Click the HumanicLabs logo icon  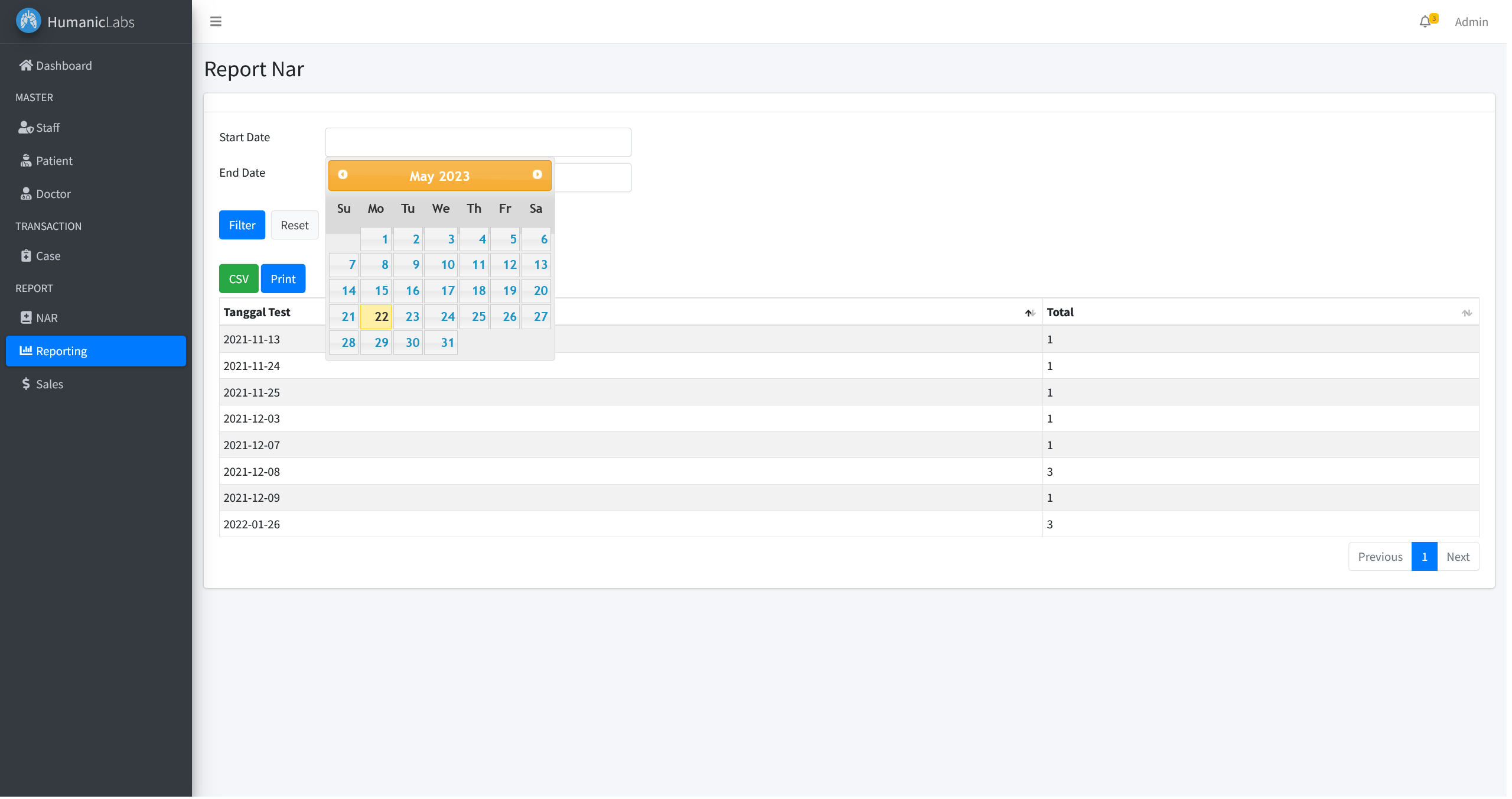click(28, 21)
